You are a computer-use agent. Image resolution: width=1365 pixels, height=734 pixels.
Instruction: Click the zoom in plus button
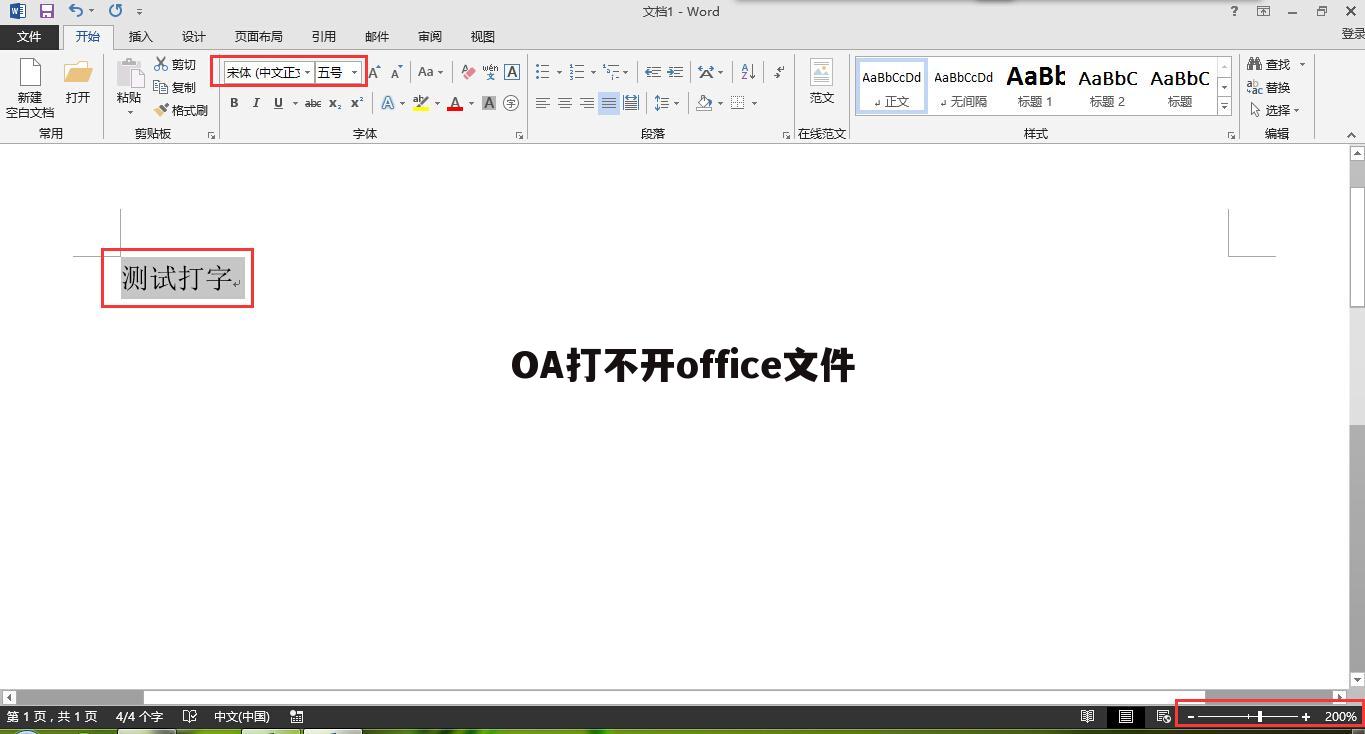coord(1306,716)
